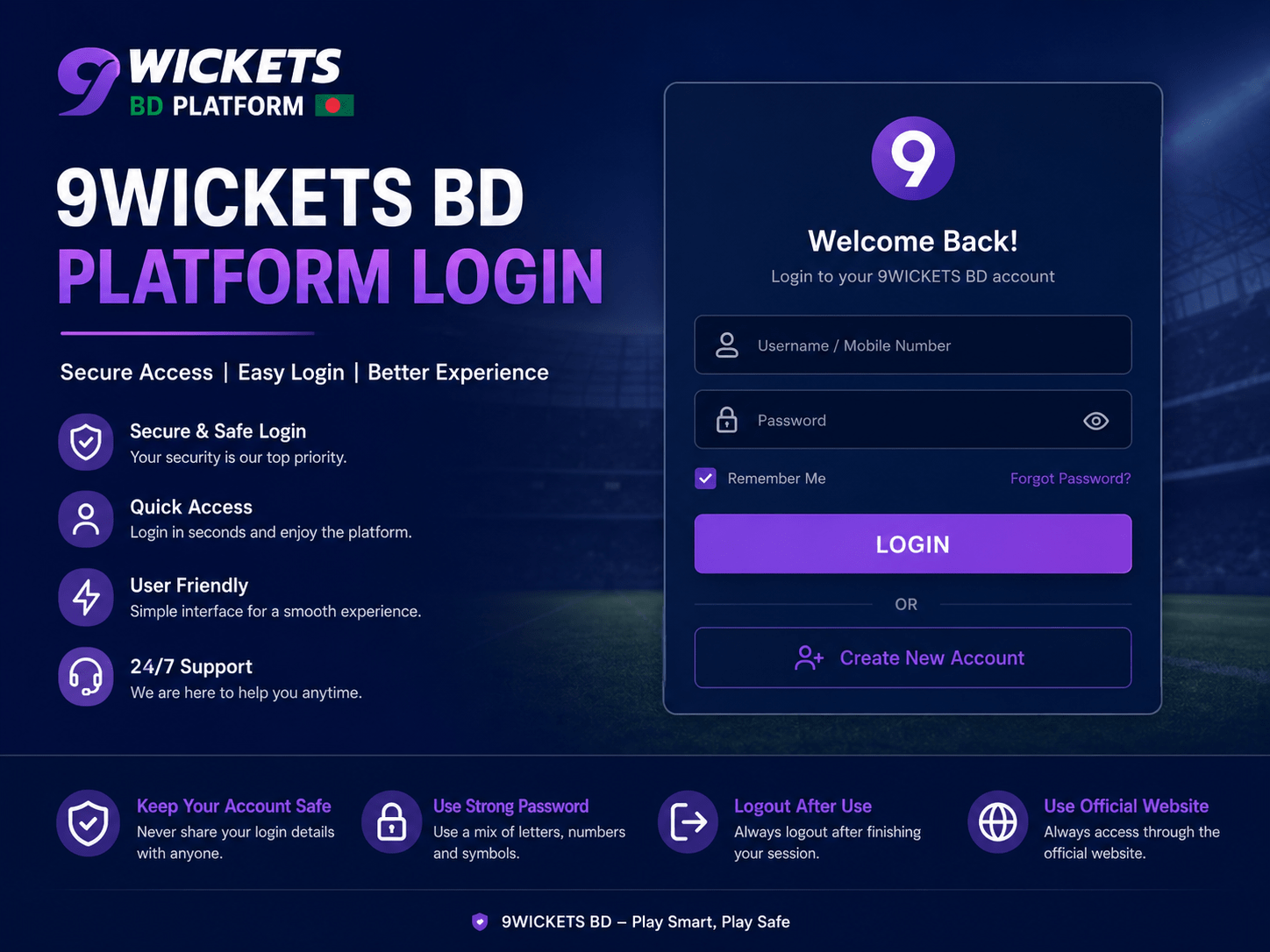This screenshot has width=1270, height=952.
Task: Click the headset icon for 24/7 Support
Action: pyautogui.click(x=86, y=677)
